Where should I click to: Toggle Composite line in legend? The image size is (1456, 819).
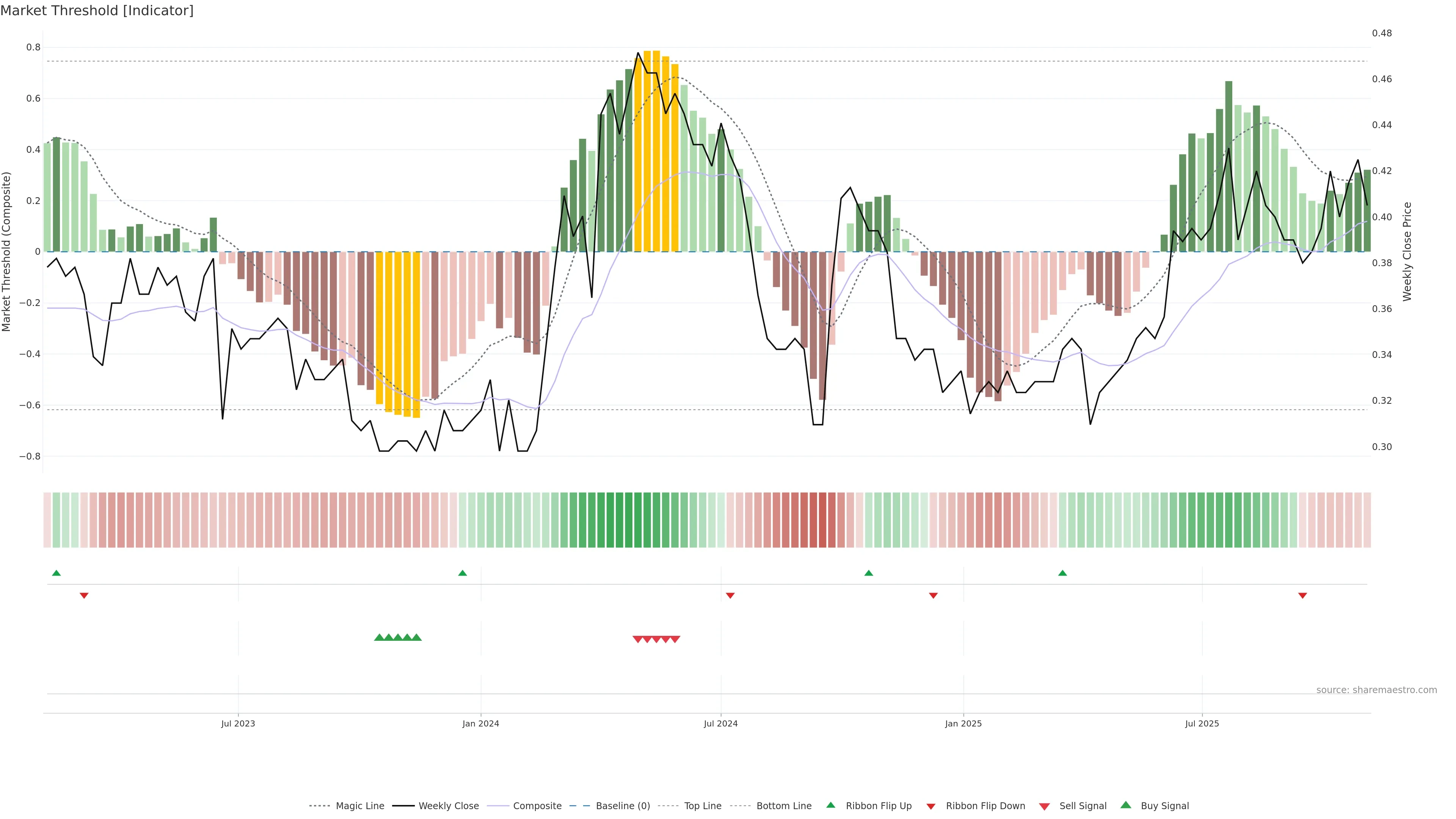pos(537,806)
